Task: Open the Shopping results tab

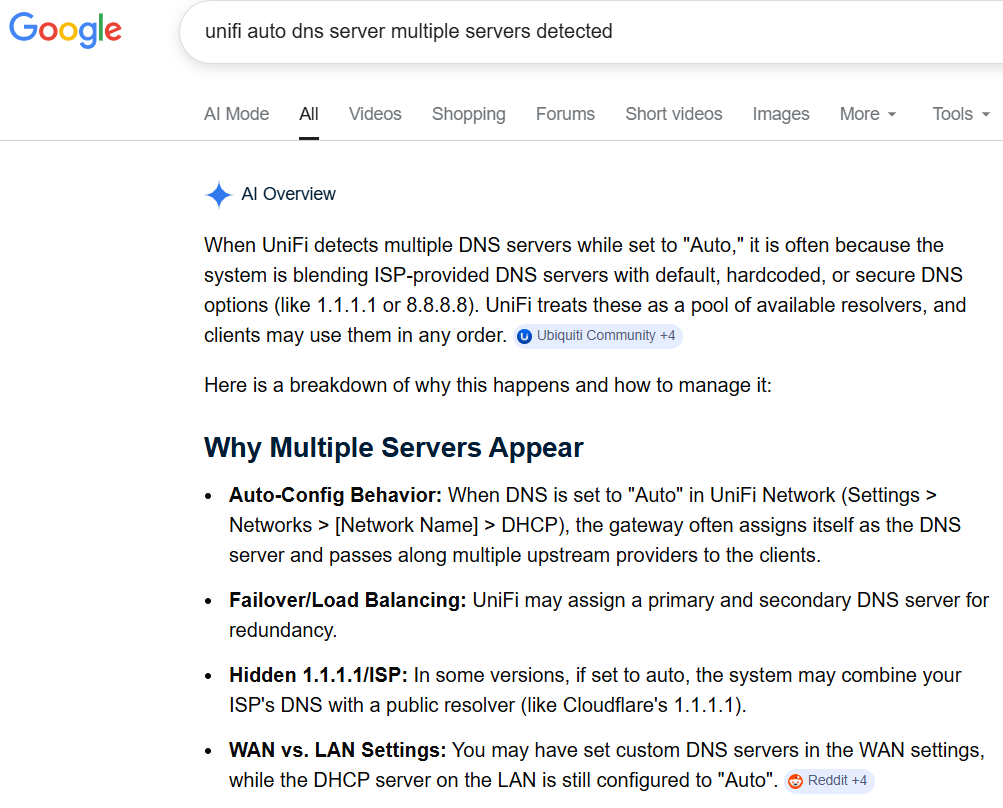Action: 468,114
